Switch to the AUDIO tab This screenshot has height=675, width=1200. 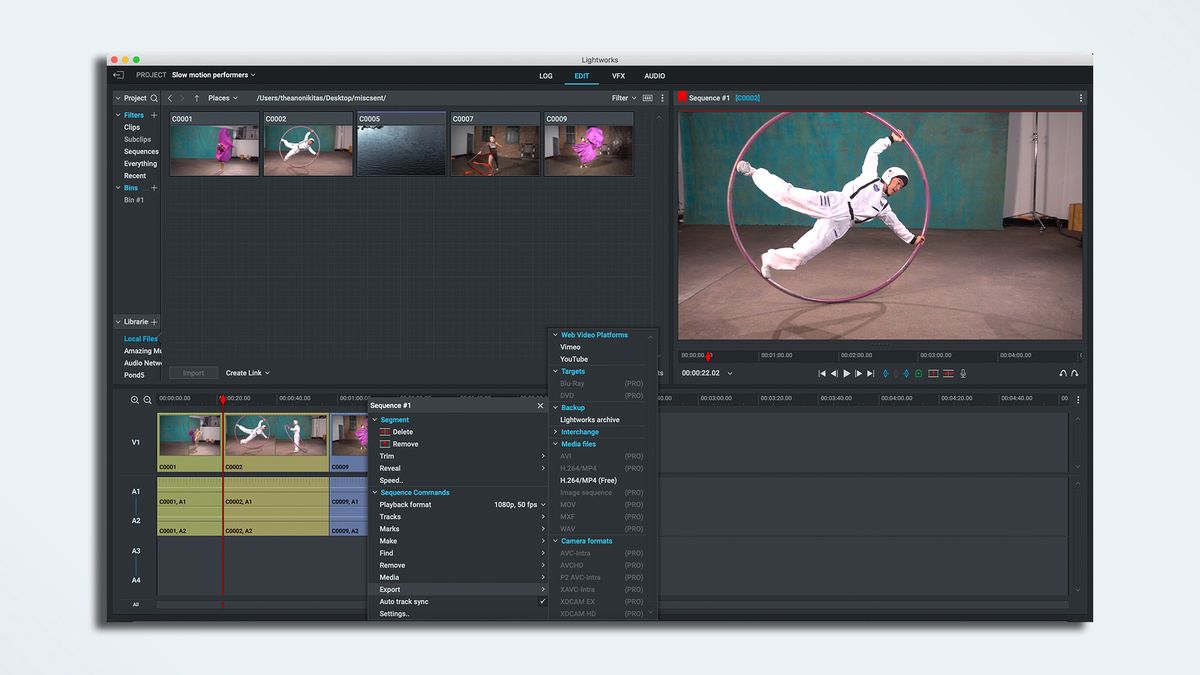(654, 76)
